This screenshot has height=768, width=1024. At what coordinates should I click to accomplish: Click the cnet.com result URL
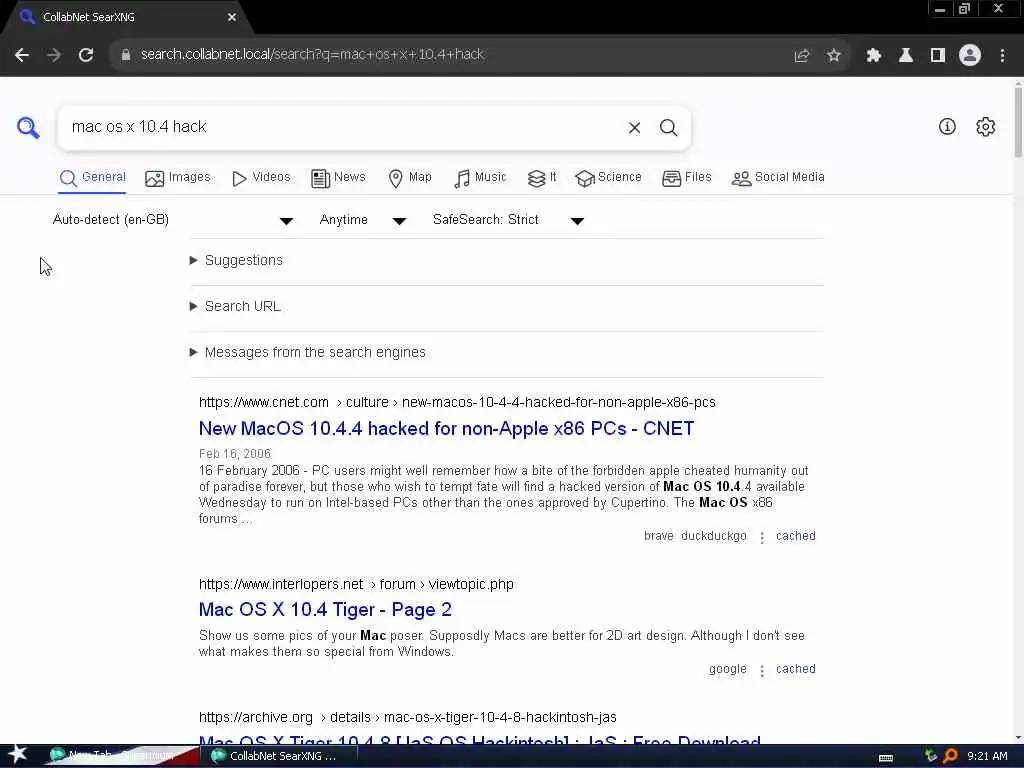click(457, 403)
